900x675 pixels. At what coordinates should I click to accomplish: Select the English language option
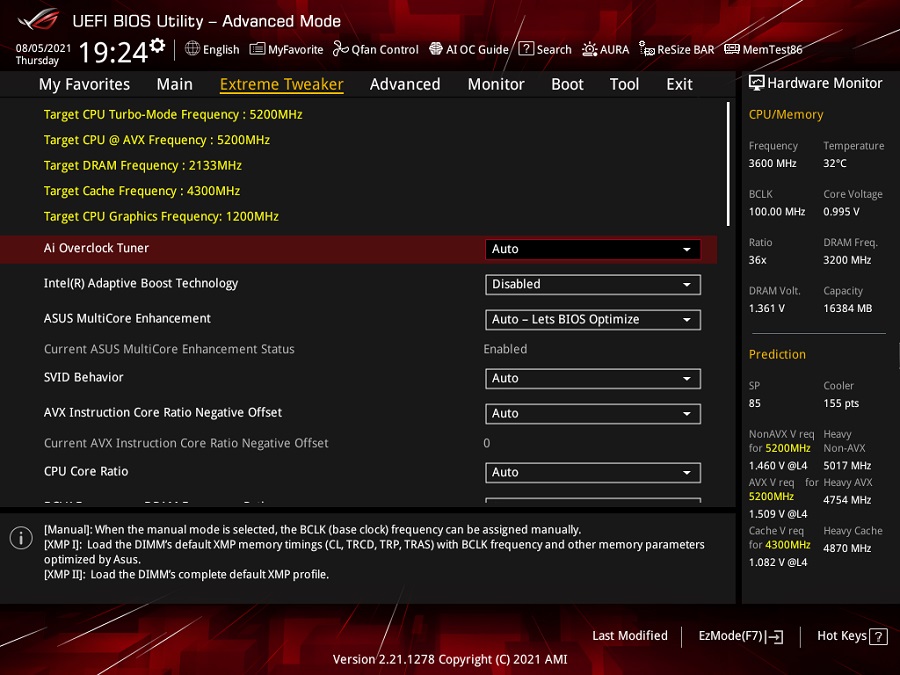pyautogui.click(x=221, y=49)
